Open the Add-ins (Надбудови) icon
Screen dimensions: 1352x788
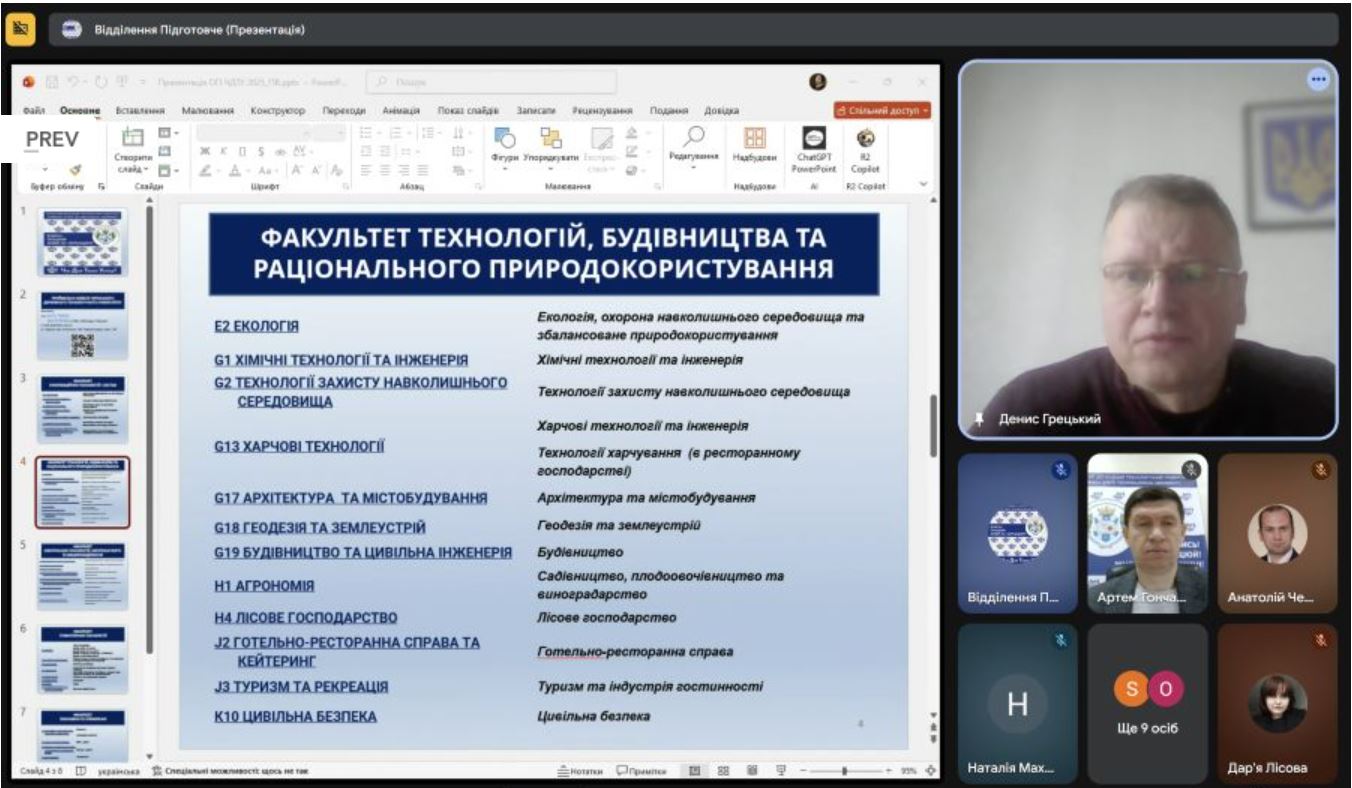755,137
